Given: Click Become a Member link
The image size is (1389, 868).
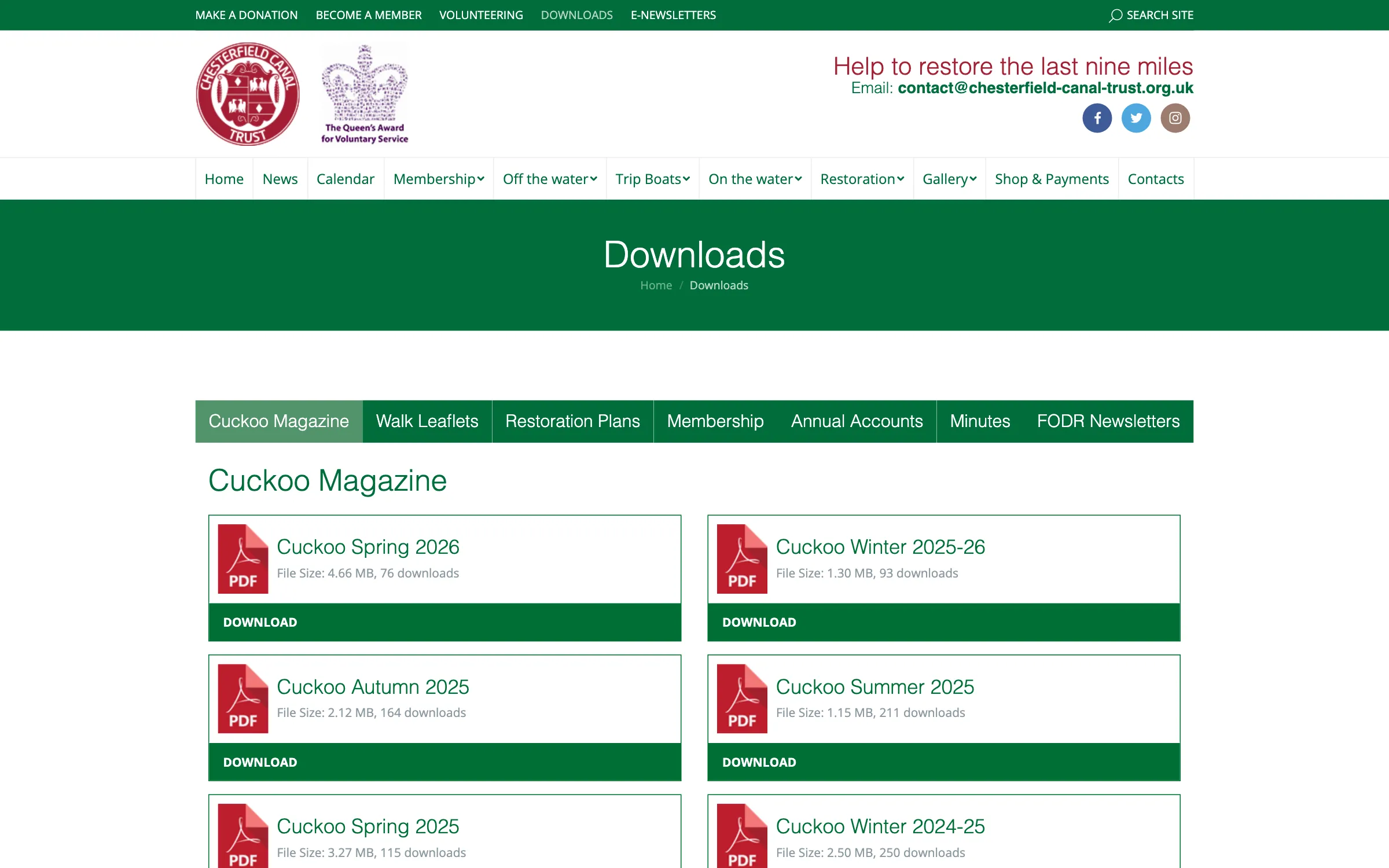Looking at the screenshot, I should 369,15.
